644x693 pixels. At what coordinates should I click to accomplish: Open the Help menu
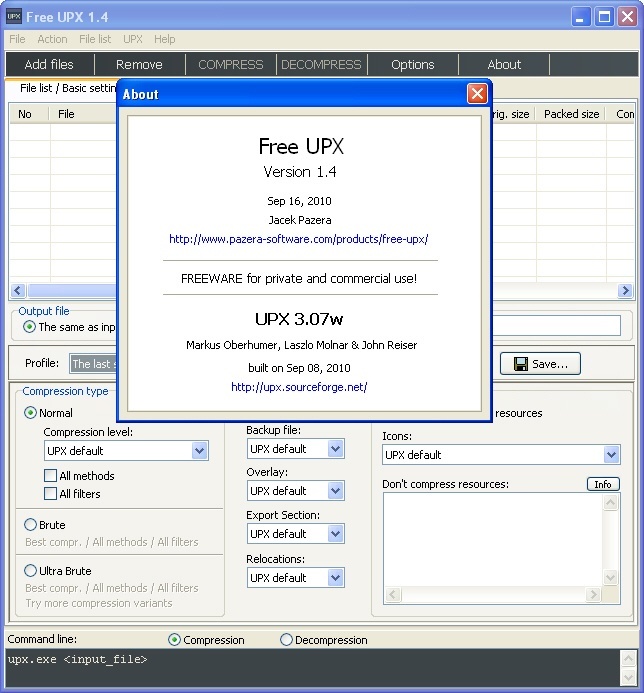click(x=164, y=39)
